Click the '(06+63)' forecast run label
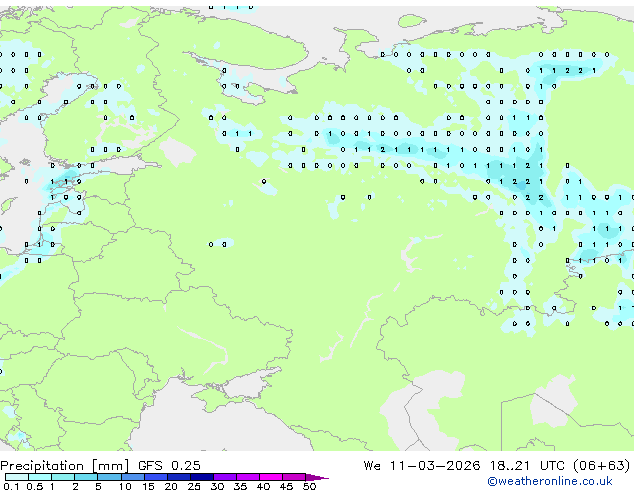Screen dimensions: 634x490 [602, 466]
